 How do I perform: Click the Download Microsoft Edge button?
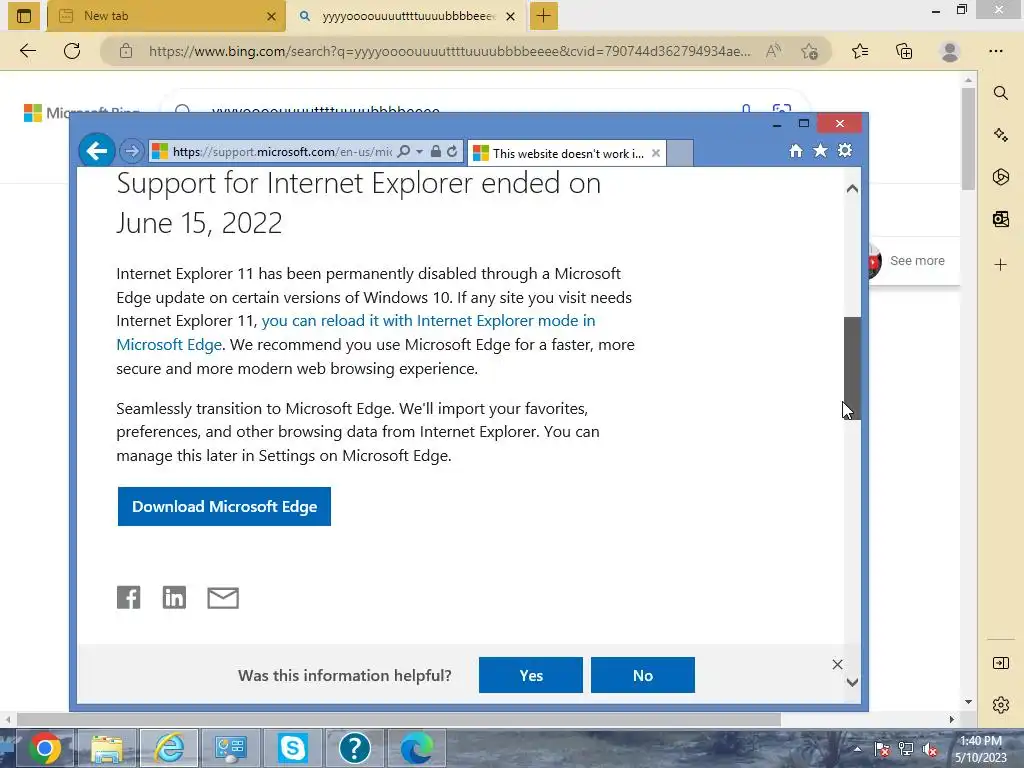(x=224, y=506)
